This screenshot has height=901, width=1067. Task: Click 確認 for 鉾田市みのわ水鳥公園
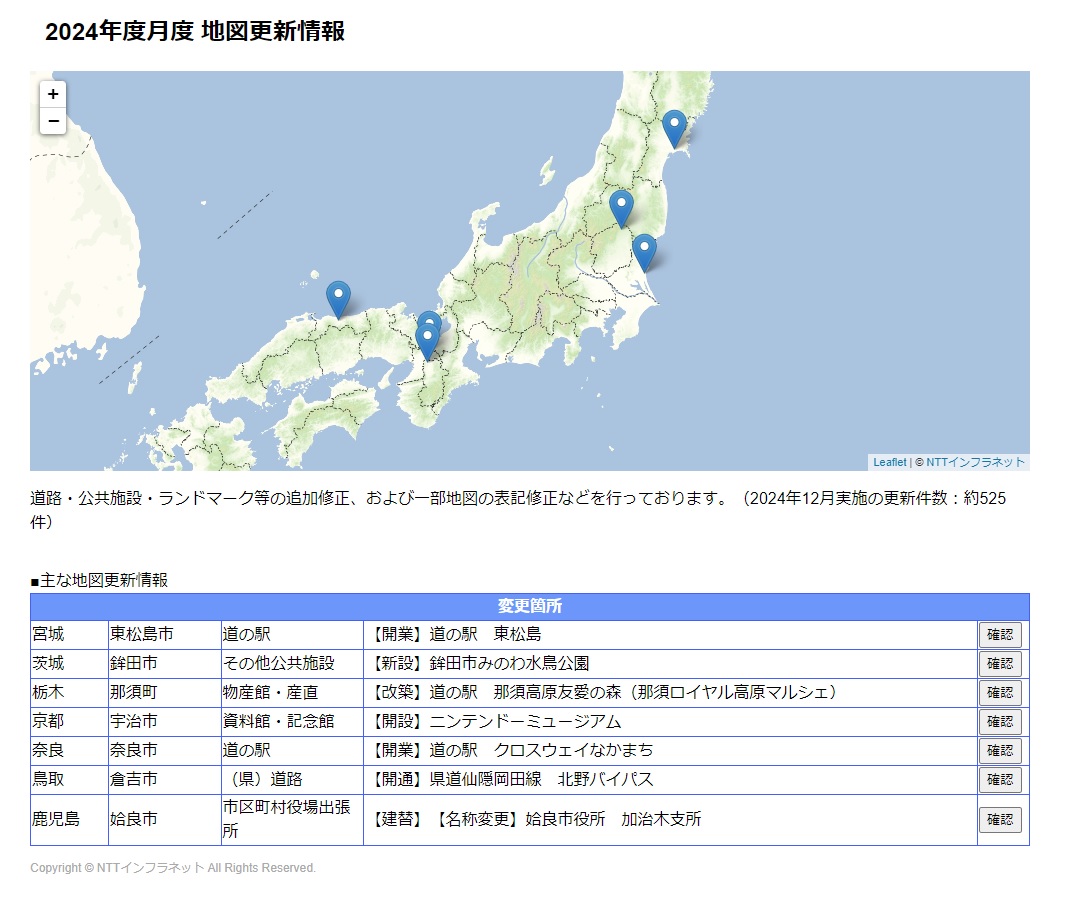pyautogui.click(x=1000, y=664)
